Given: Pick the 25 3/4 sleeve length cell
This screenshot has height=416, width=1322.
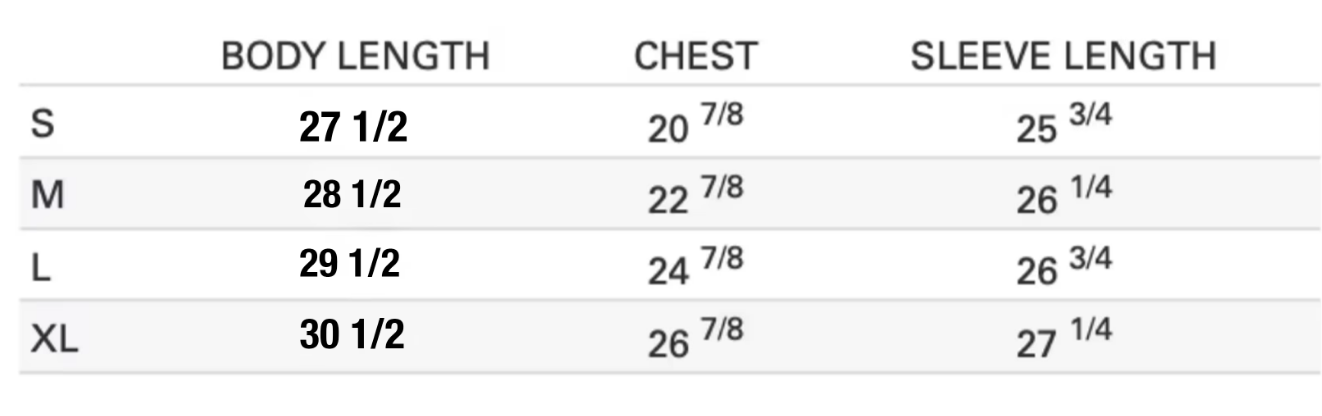Looking at the screenshot, I should click(x=1064, y=127).
